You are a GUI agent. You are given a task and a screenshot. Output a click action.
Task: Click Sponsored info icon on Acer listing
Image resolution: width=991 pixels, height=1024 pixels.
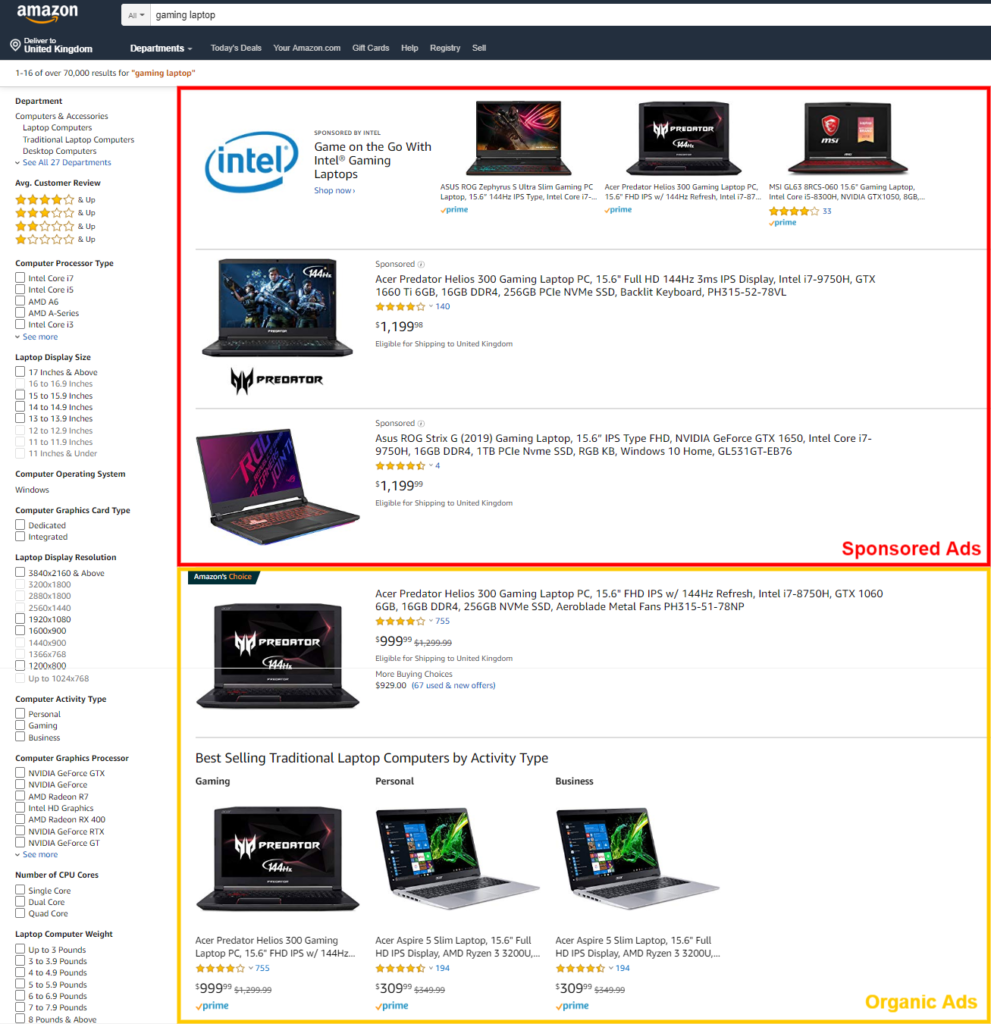pos(421,264)
